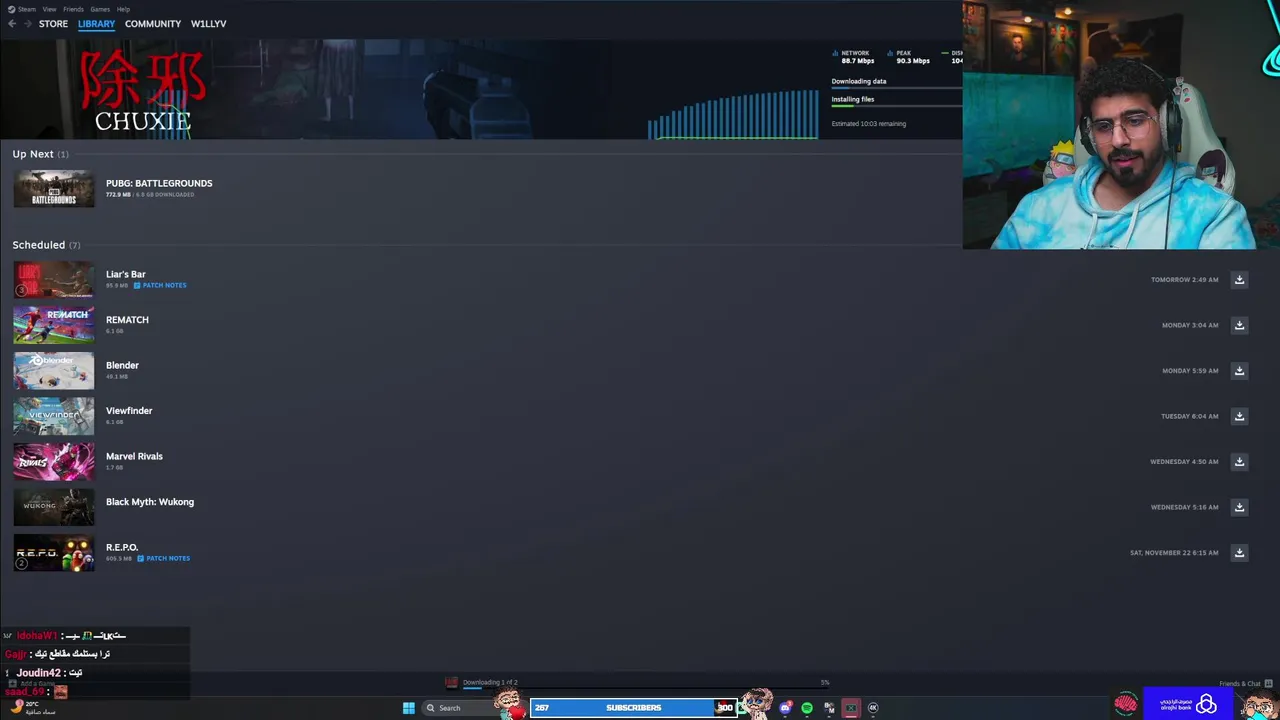Download the REMATCH update now

tap(1239, 325)
